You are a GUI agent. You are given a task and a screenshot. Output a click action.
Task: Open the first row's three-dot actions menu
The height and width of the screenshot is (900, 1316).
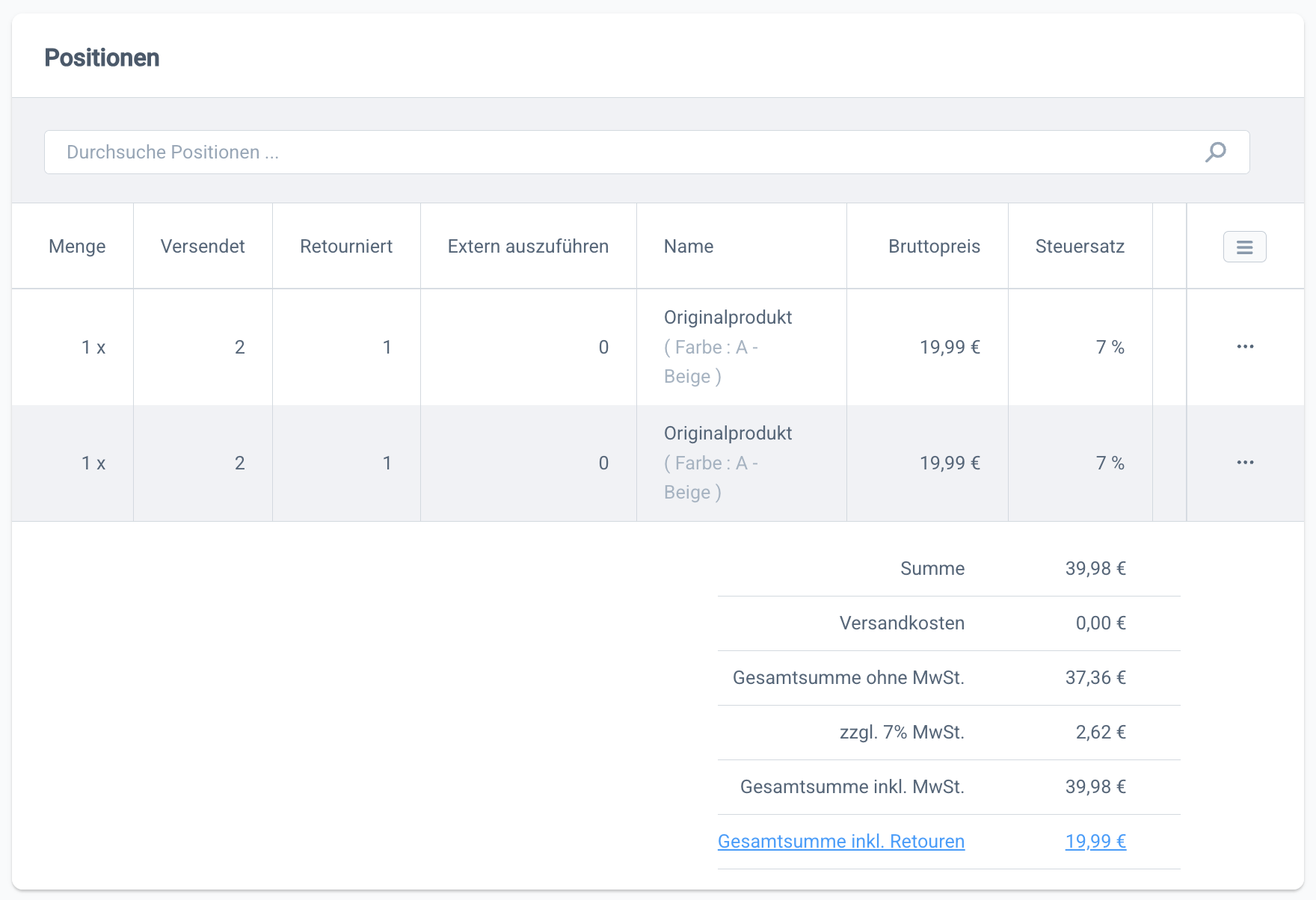[x=1245, y=347]
